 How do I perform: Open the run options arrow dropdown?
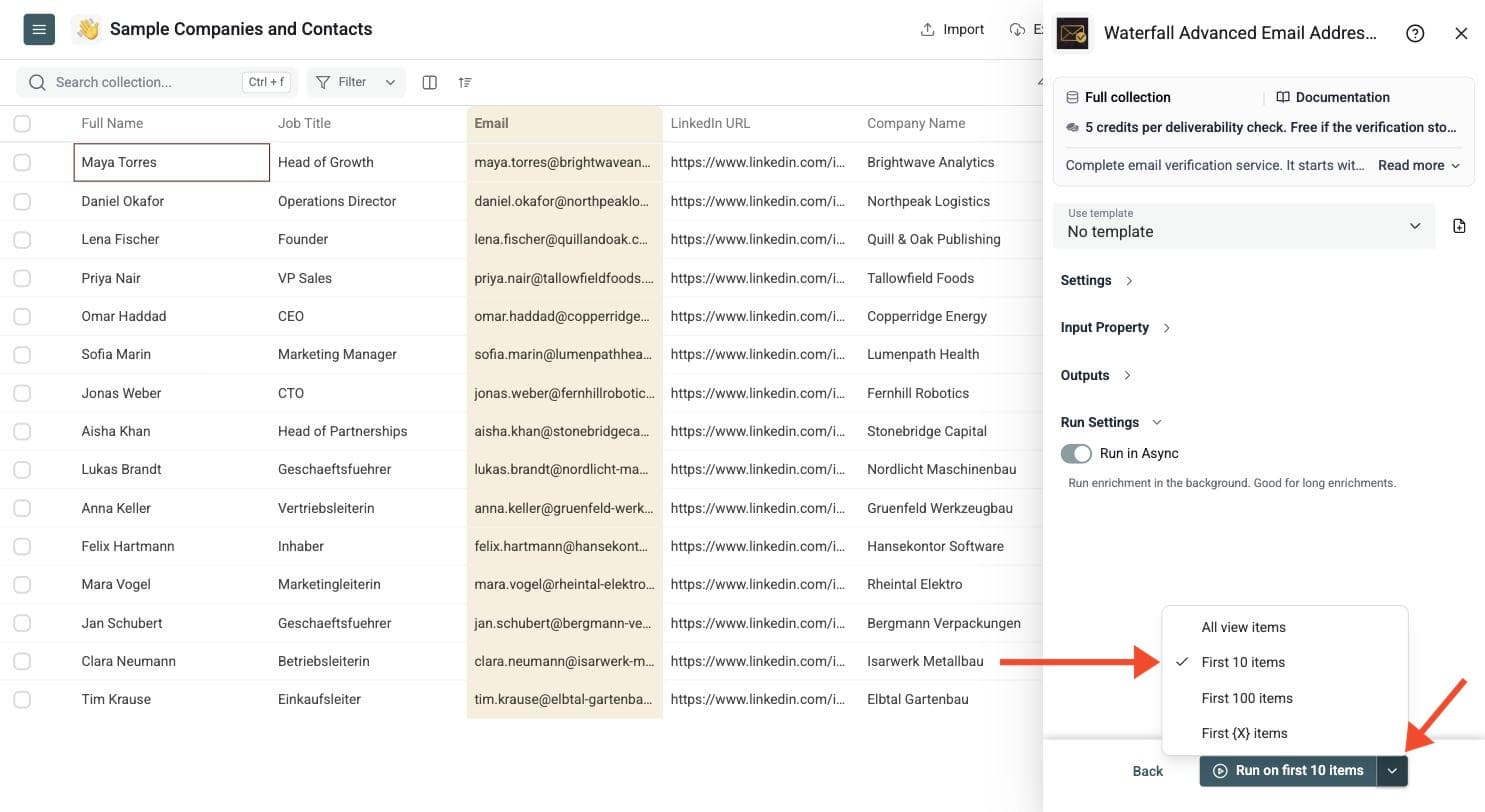[x=1392, y=771]
